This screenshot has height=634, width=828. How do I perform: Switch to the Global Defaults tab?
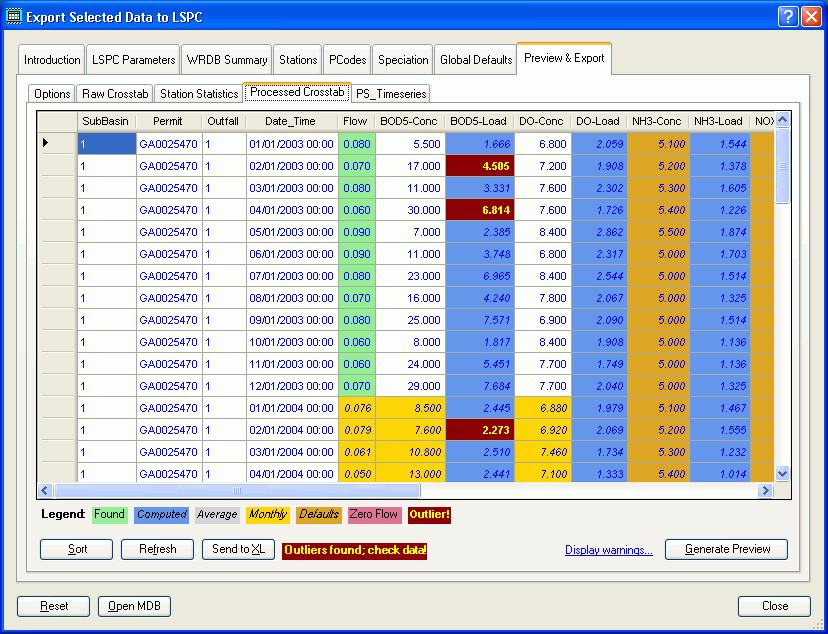click(x=475, y=58)
